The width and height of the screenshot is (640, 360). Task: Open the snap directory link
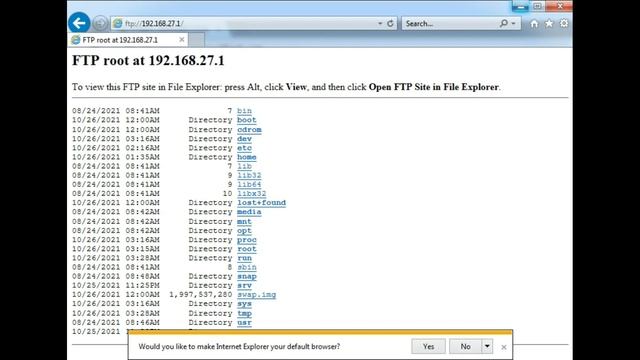247,276
